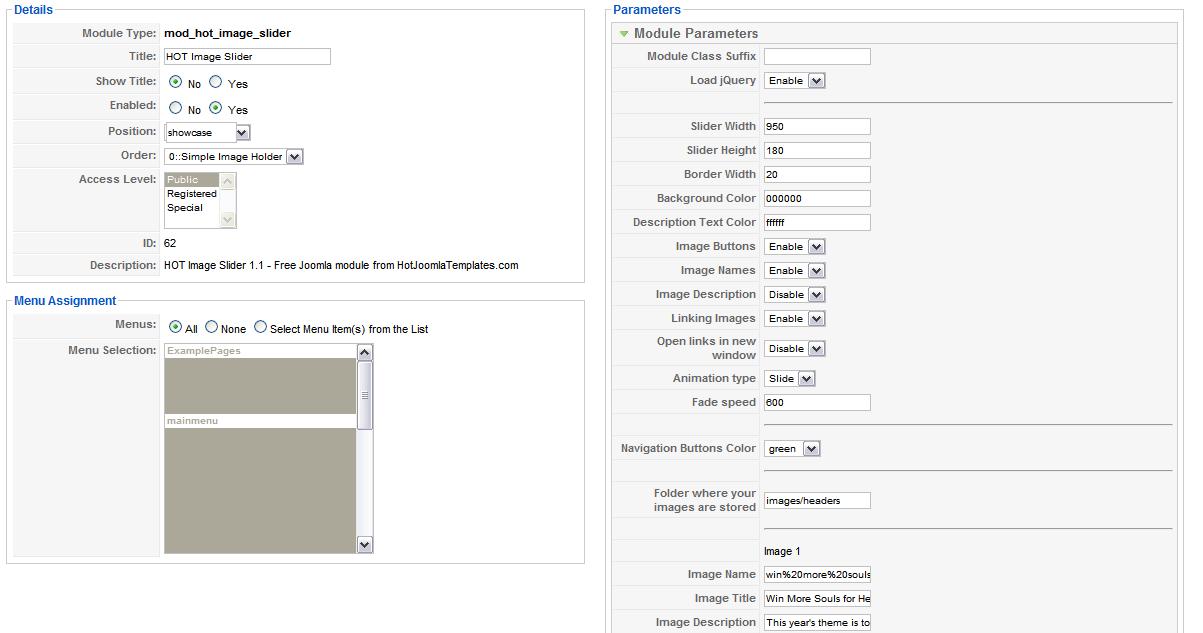Select 'Yes' for Show Title

pyautogui.click(x=216, y=83)
